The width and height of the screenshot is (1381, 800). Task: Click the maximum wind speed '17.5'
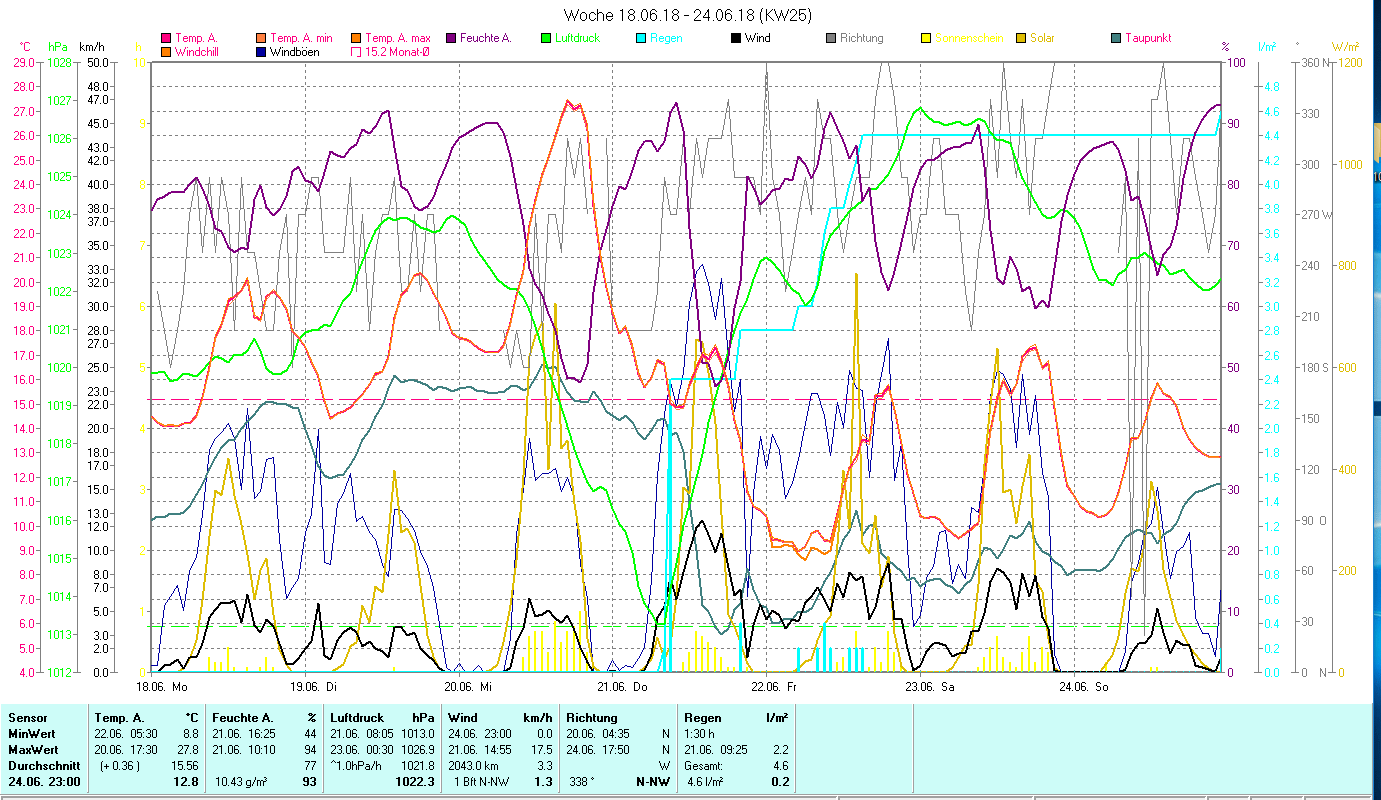coord(541,750)
